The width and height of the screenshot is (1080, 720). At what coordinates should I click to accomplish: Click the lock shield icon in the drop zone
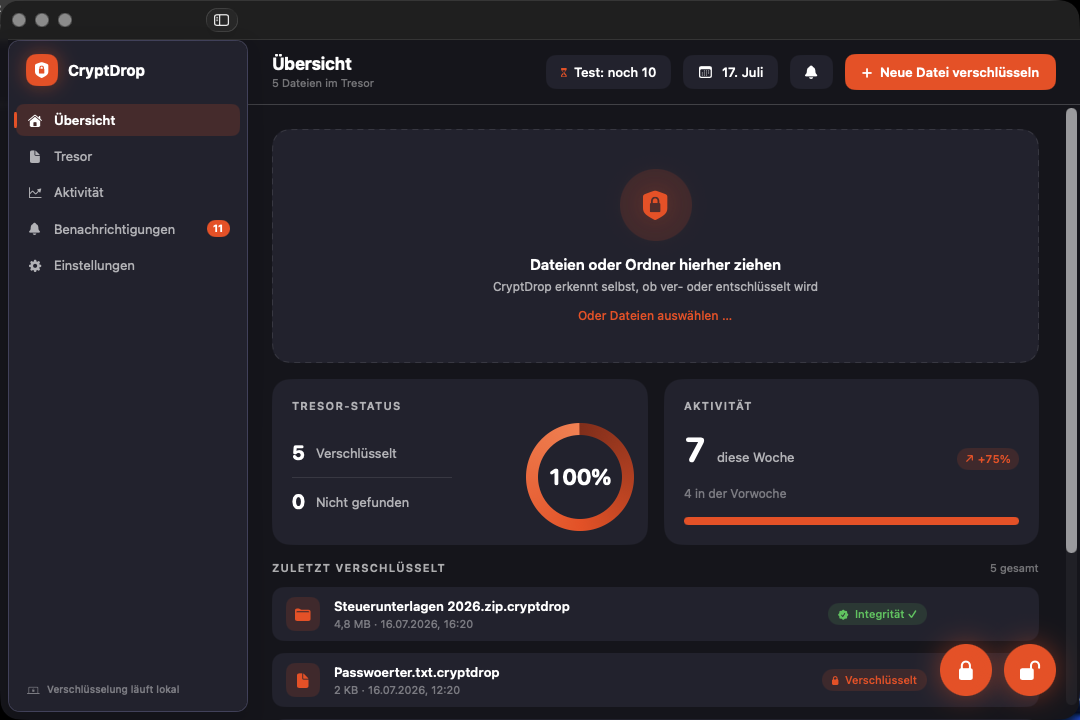pyautogui.click(x=655, y=205)
